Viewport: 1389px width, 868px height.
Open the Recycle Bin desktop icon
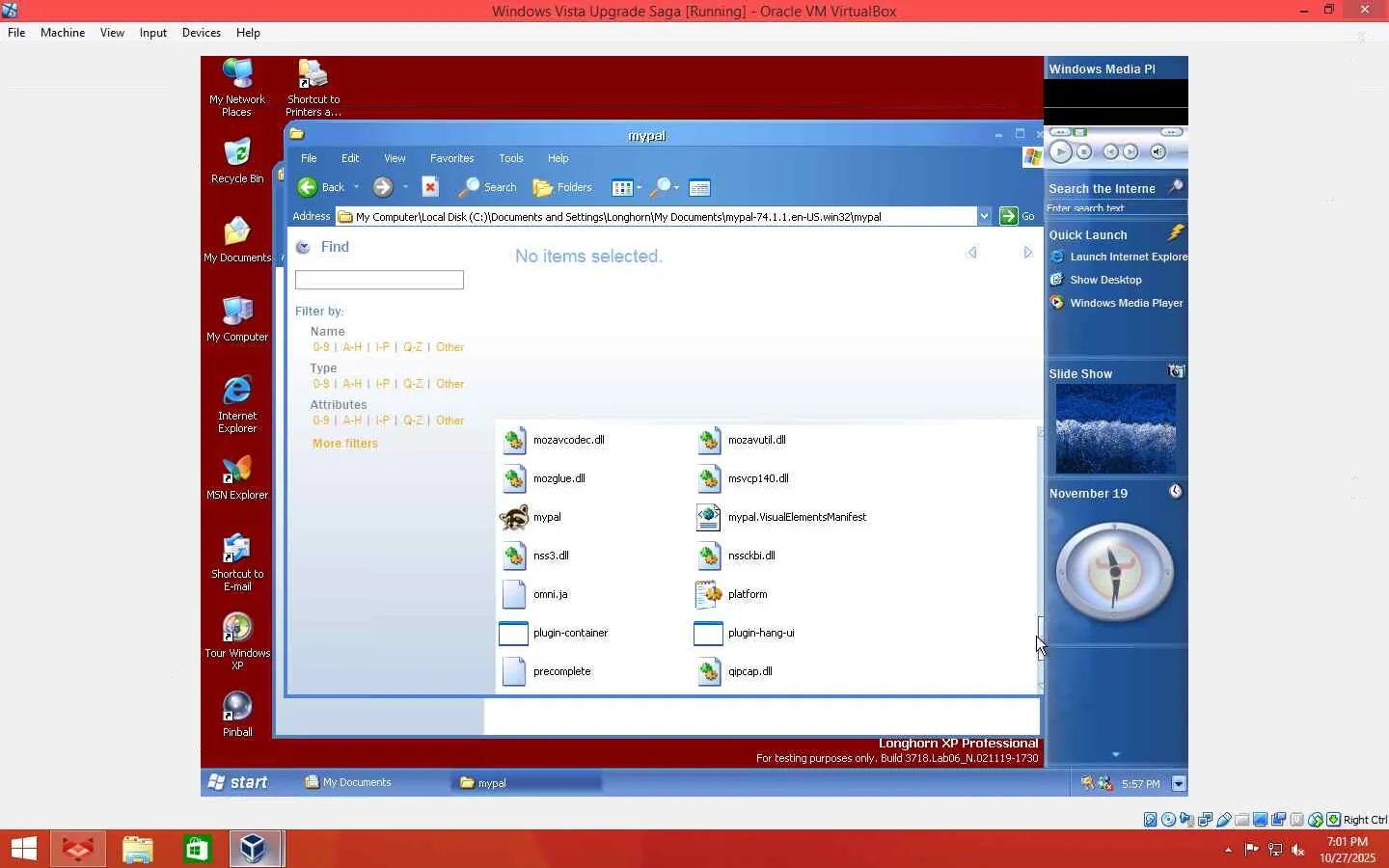[237, 152]
